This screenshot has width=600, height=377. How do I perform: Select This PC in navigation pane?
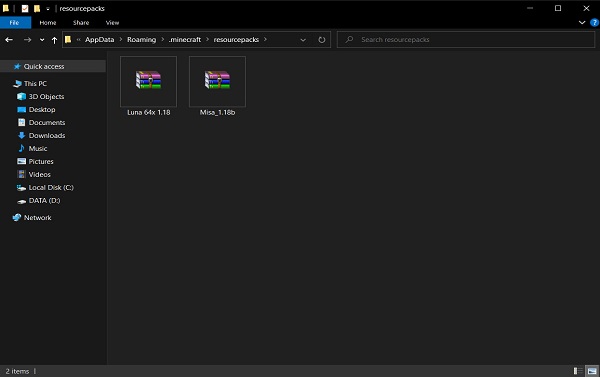point(35,83)
